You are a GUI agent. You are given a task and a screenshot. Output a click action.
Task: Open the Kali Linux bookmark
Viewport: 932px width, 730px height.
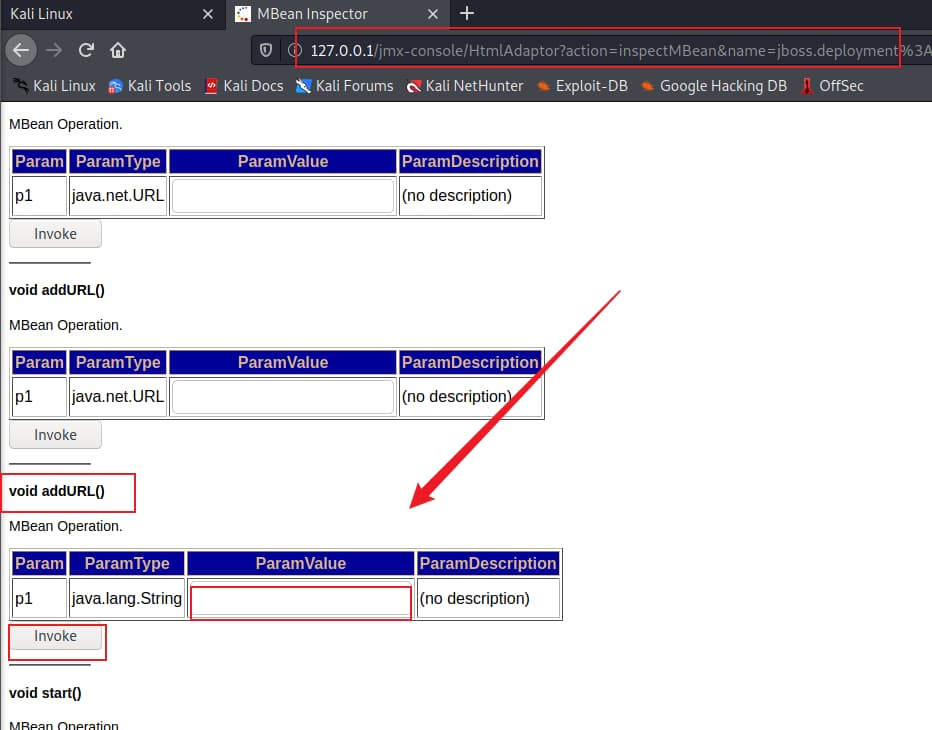click(x=55, y=86)
